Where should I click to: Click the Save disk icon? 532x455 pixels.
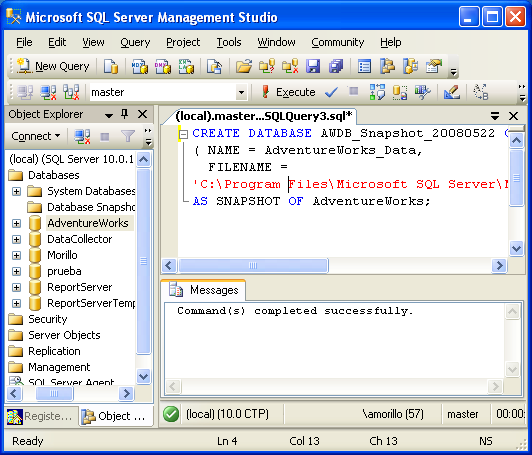point(313,66)
